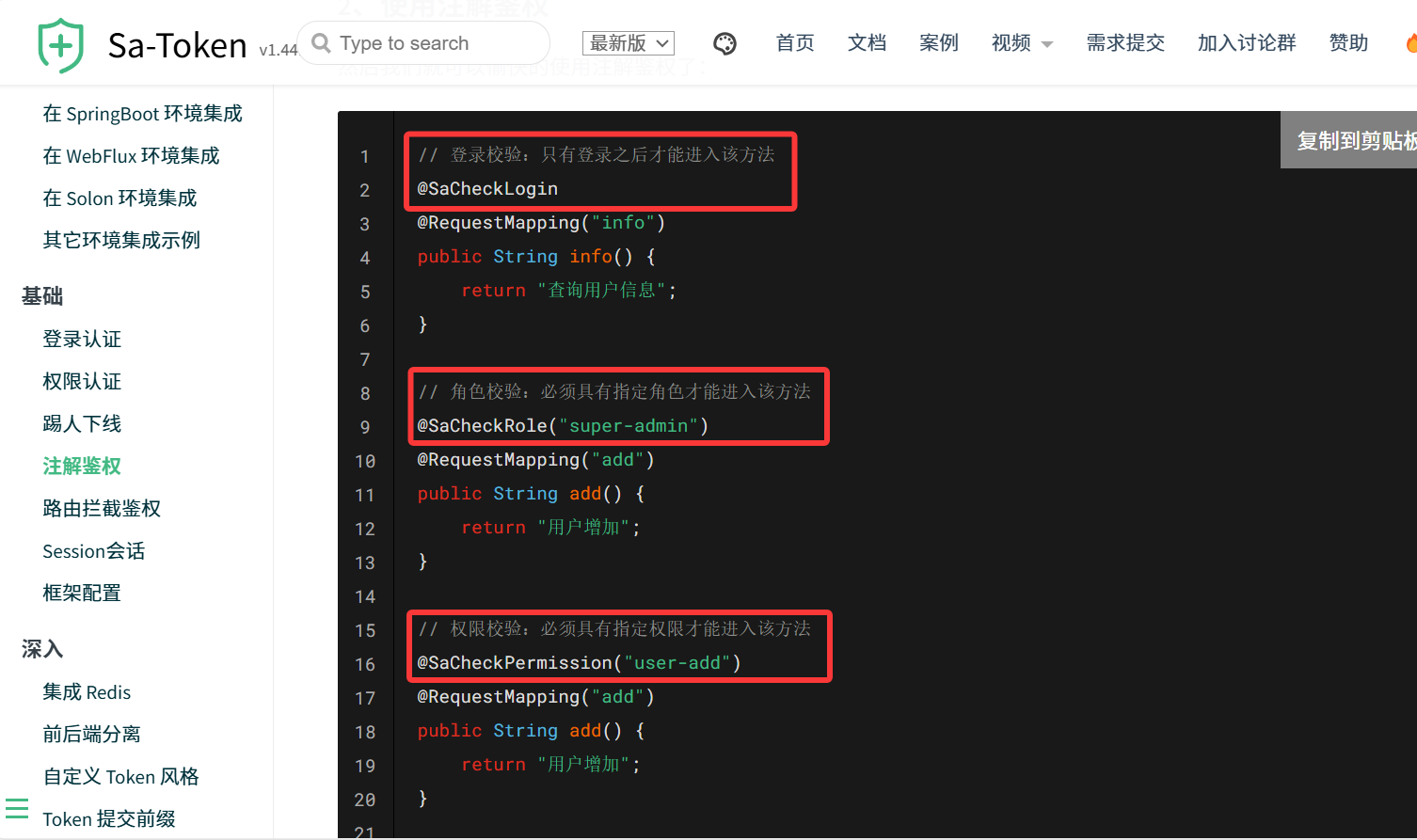Open 自定义 Token 风格 sidebar page
Image resolution: width=1417 pixels, height=840 pixels.
click(x=121, y=777)
